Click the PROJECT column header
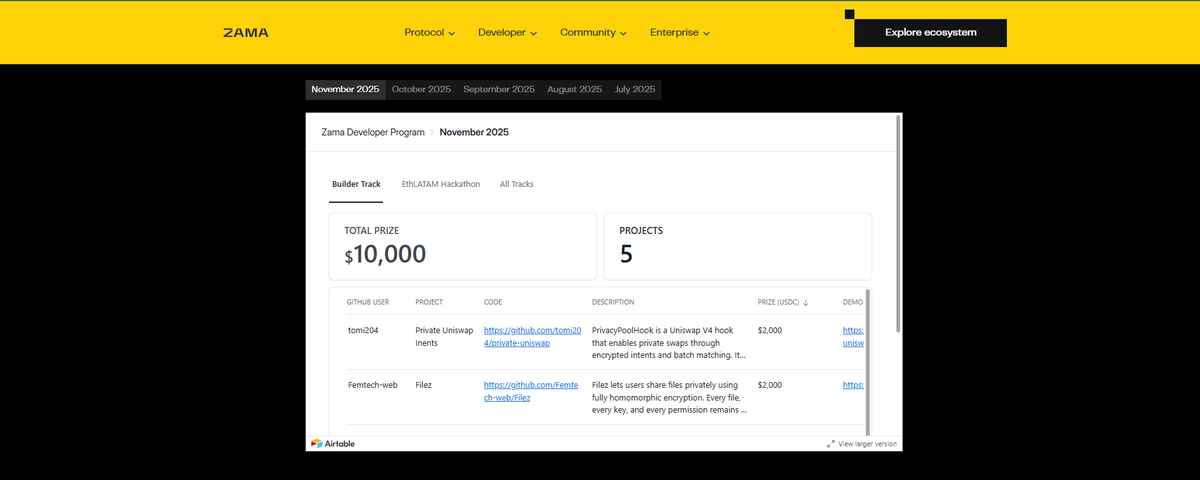The width and height of the screenshot is (1200, 480). click(429, 302)
